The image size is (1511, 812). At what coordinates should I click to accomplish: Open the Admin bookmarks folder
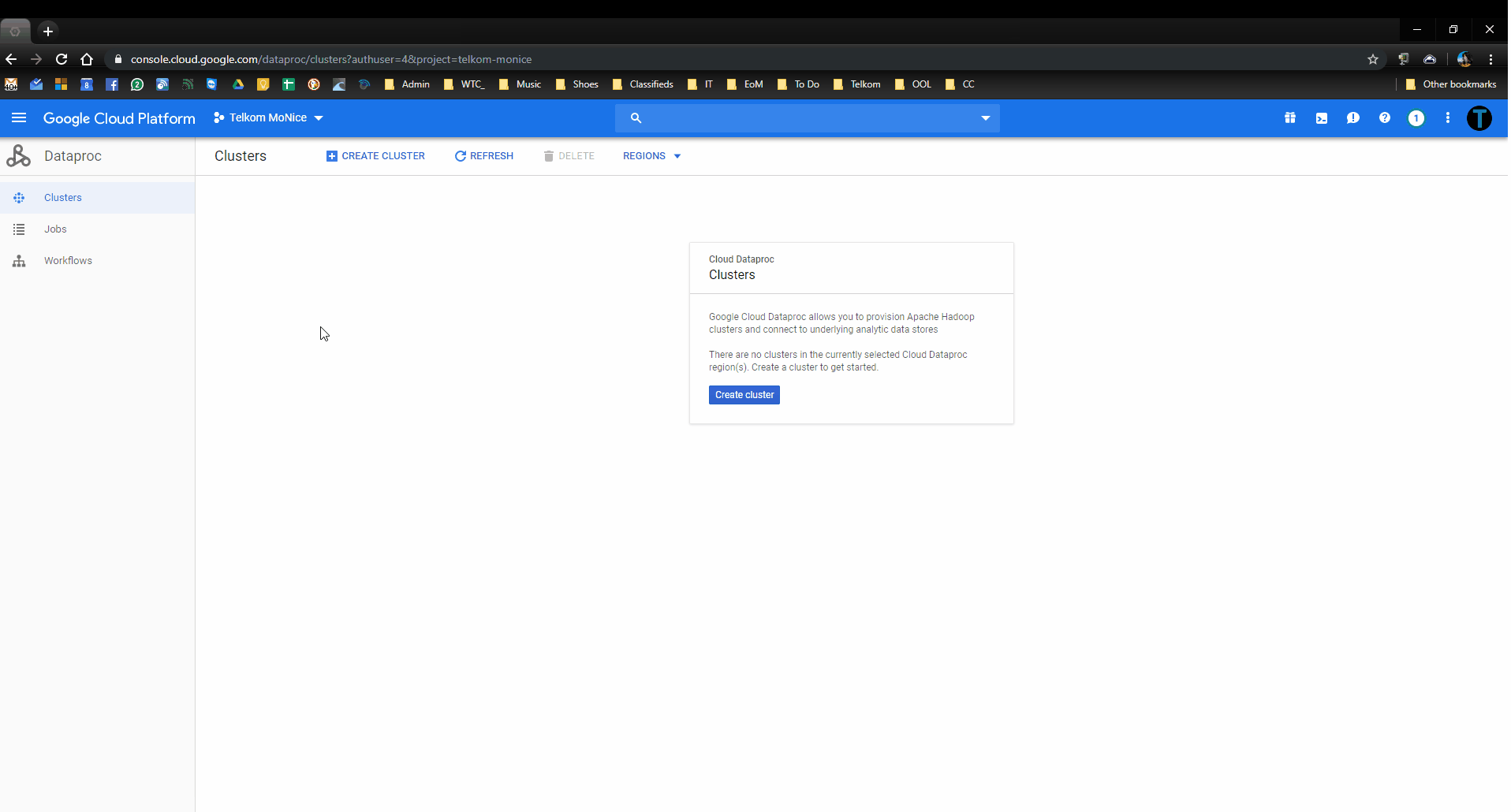click(x=407, y=84)
